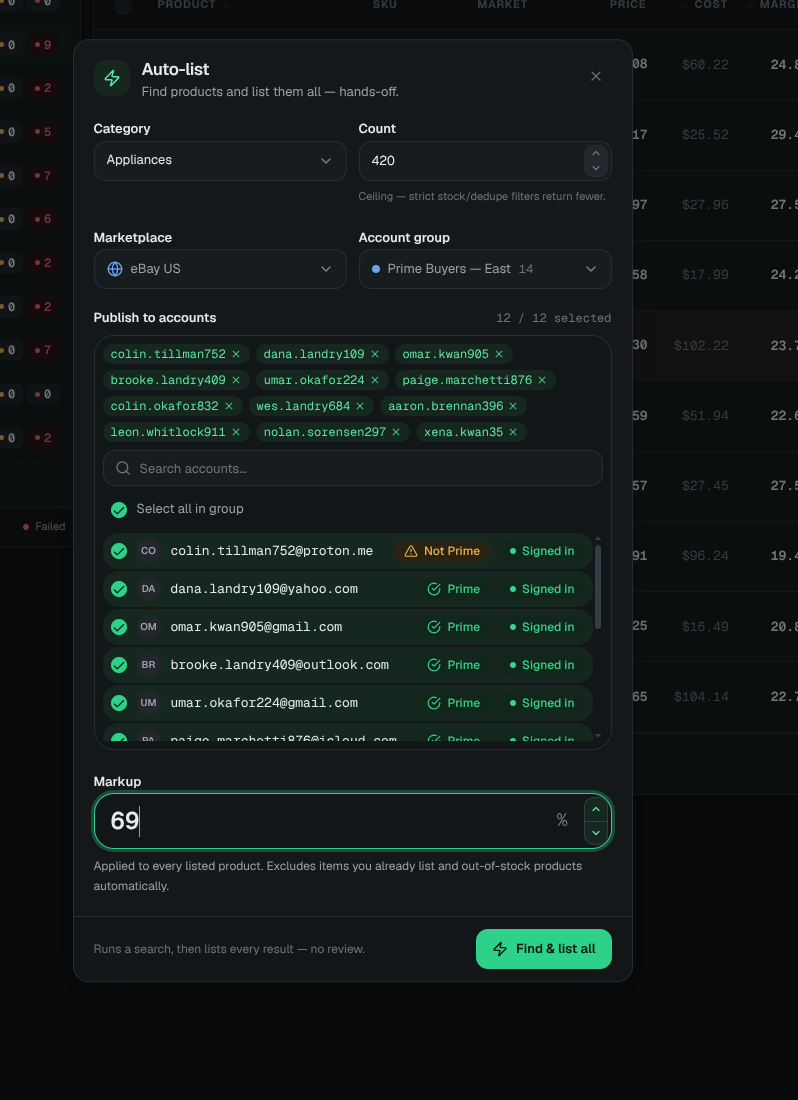The height and width of the screenshot is (1100, 798).
Task: Remove the colin.okafor832 chip
Action: point(229,406)
